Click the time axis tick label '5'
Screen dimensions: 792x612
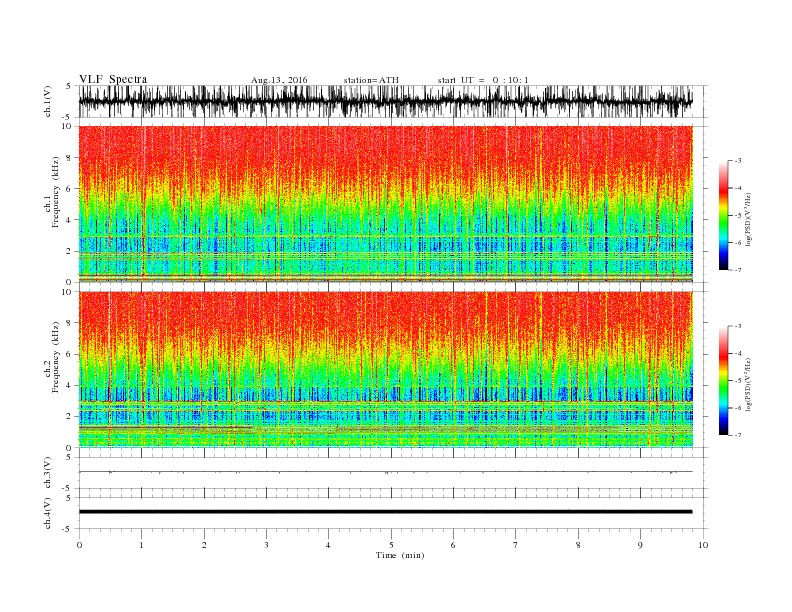coord(391,545)
